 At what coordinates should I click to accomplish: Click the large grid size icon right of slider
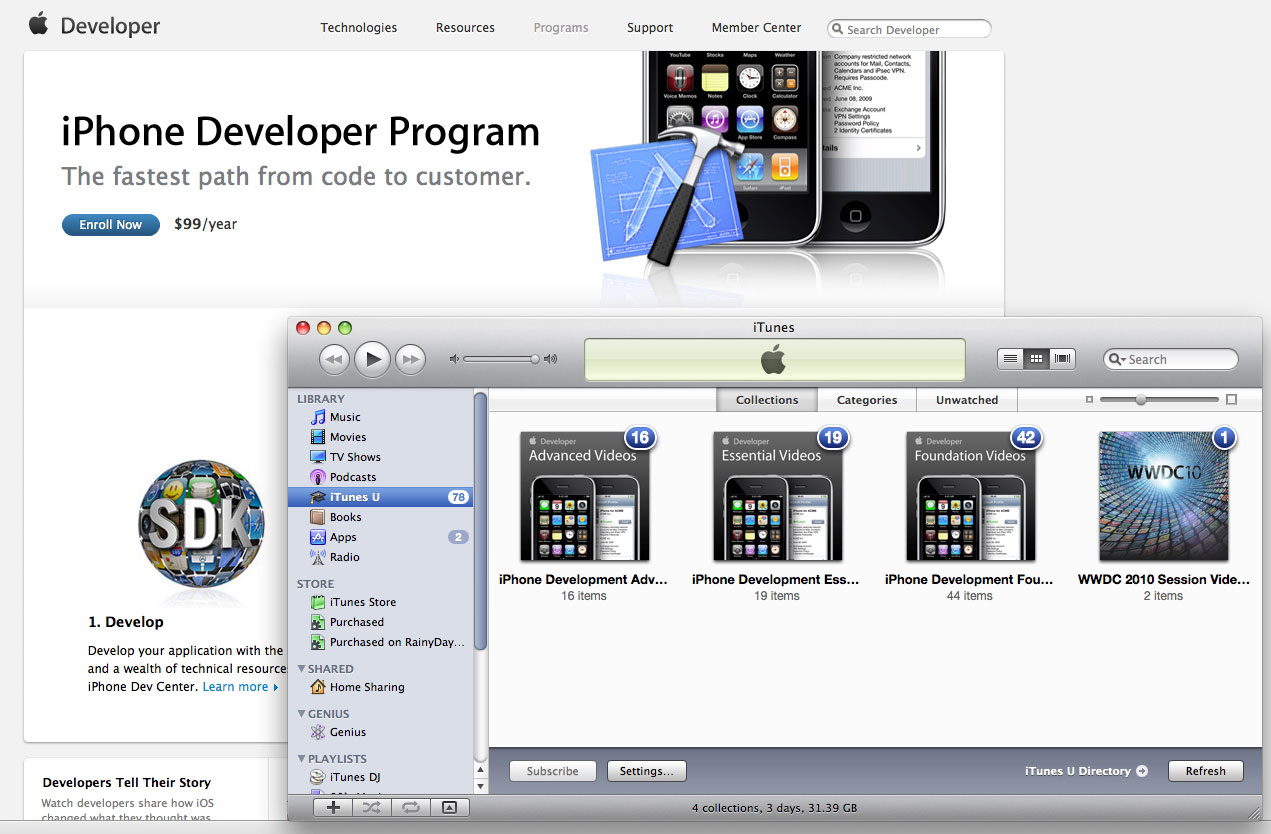tap(1231, 400)
